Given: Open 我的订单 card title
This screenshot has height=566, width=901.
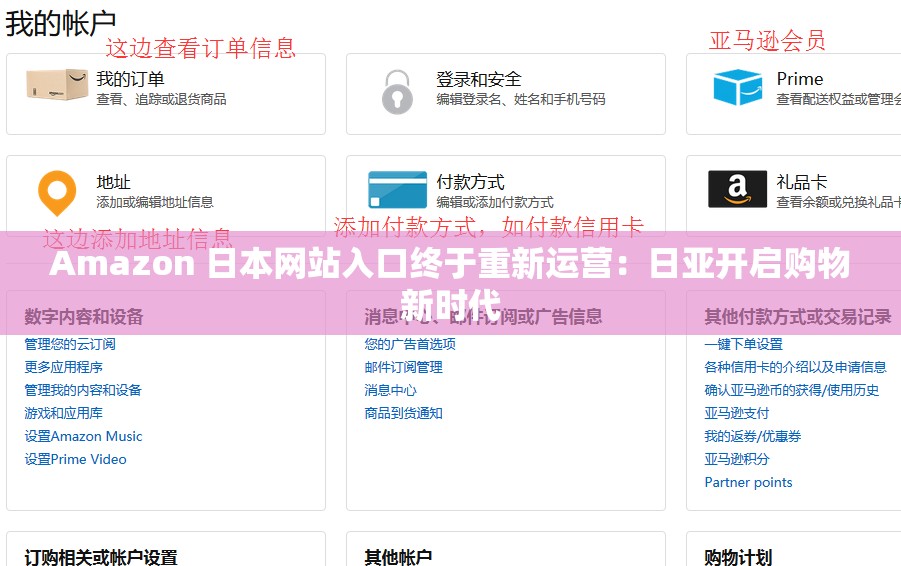Looking at the screenshot, I should [x=130, y=79].
